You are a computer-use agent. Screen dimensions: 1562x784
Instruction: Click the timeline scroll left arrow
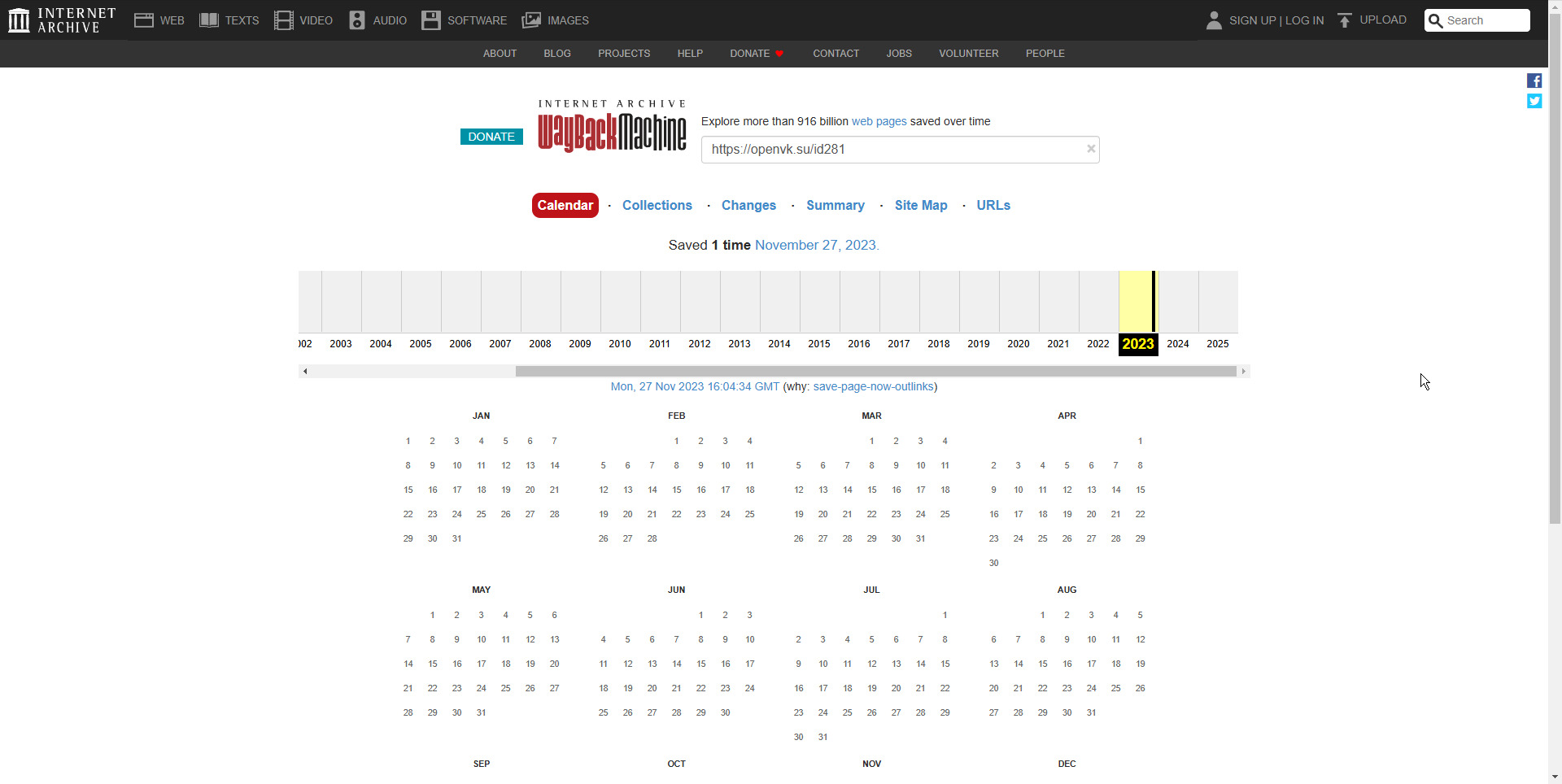coord(305,372)
